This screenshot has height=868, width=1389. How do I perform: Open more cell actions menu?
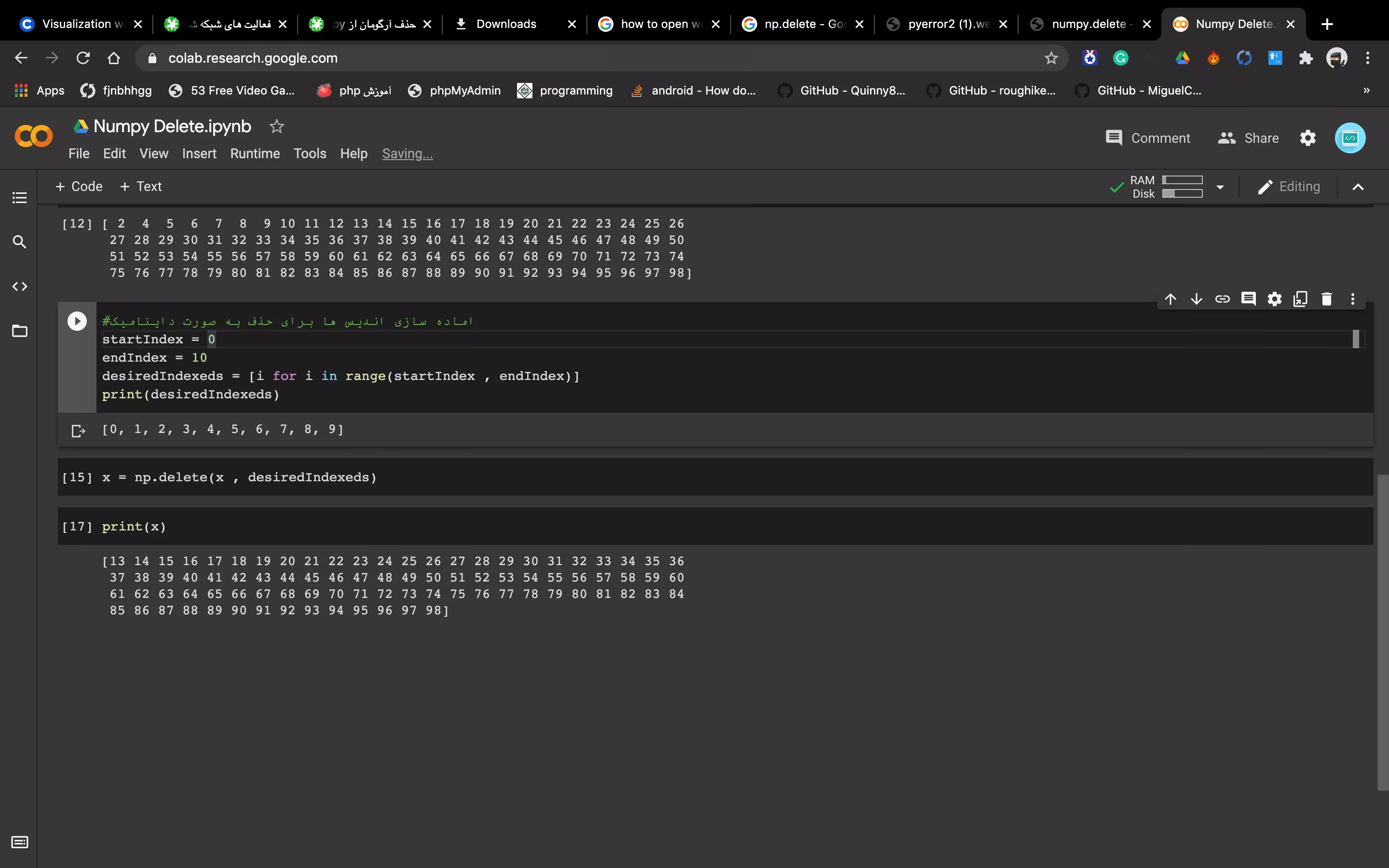pos(1353,299)
